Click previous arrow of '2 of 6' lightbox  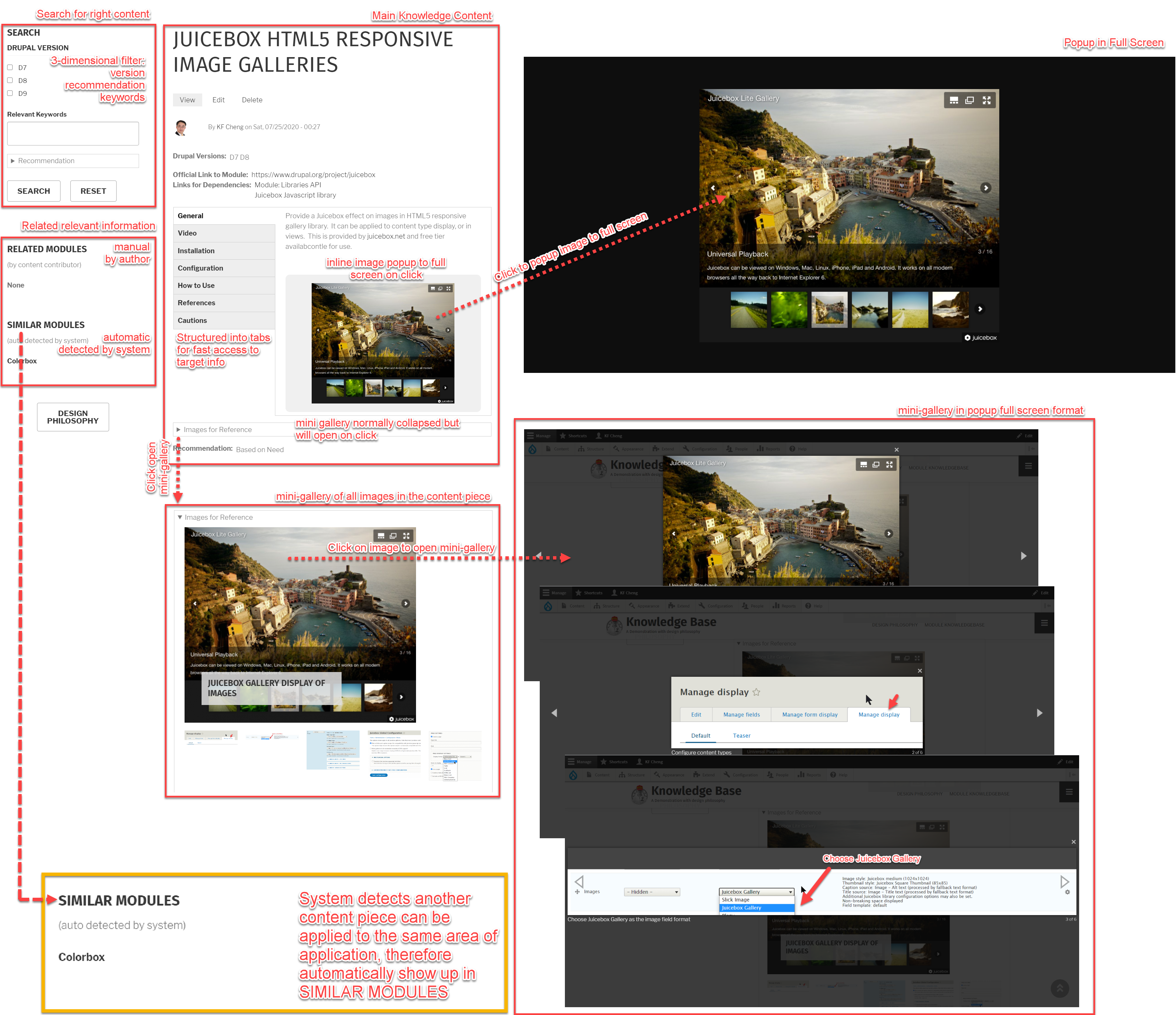coord(554,713)
